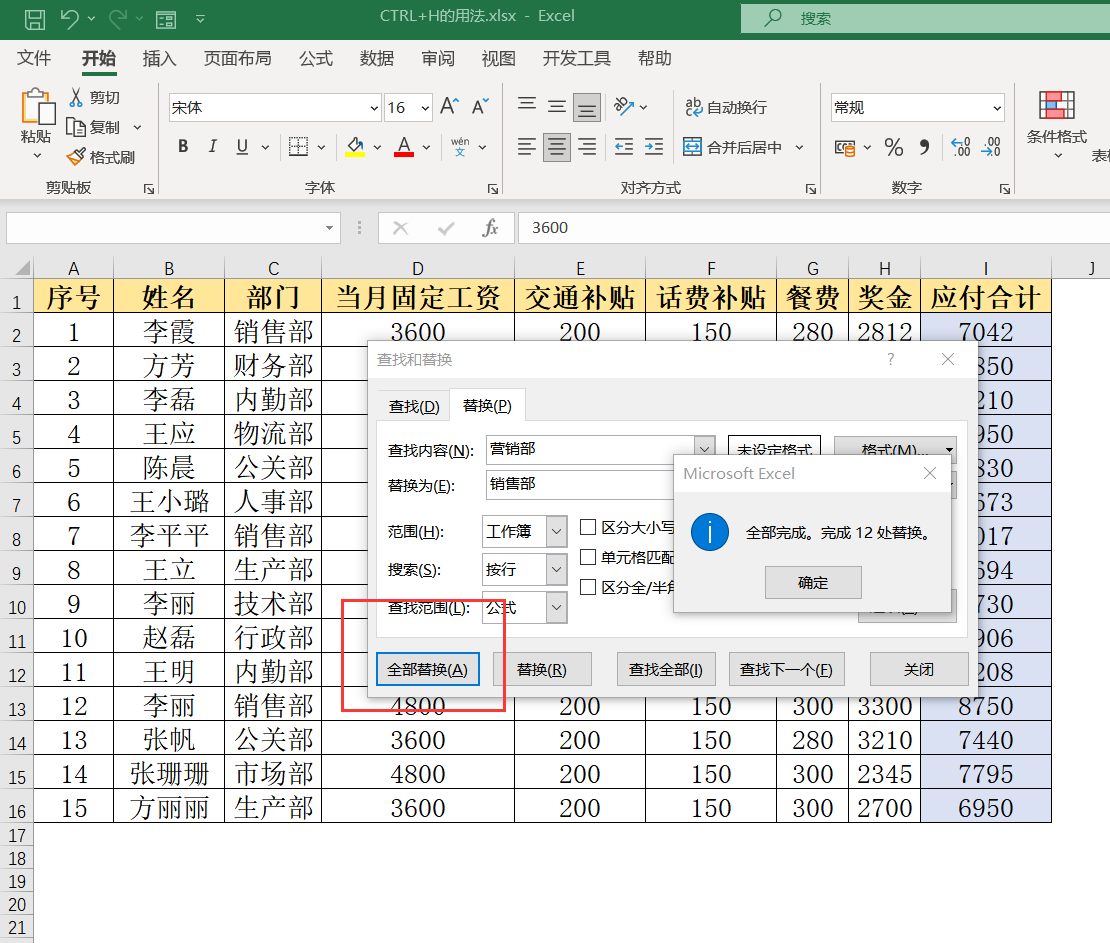This screenshot has width=1110, height=943.
Task: Switch to the 插入 ribbon tab
Action: pyautogui.click(x=159, y=58)
